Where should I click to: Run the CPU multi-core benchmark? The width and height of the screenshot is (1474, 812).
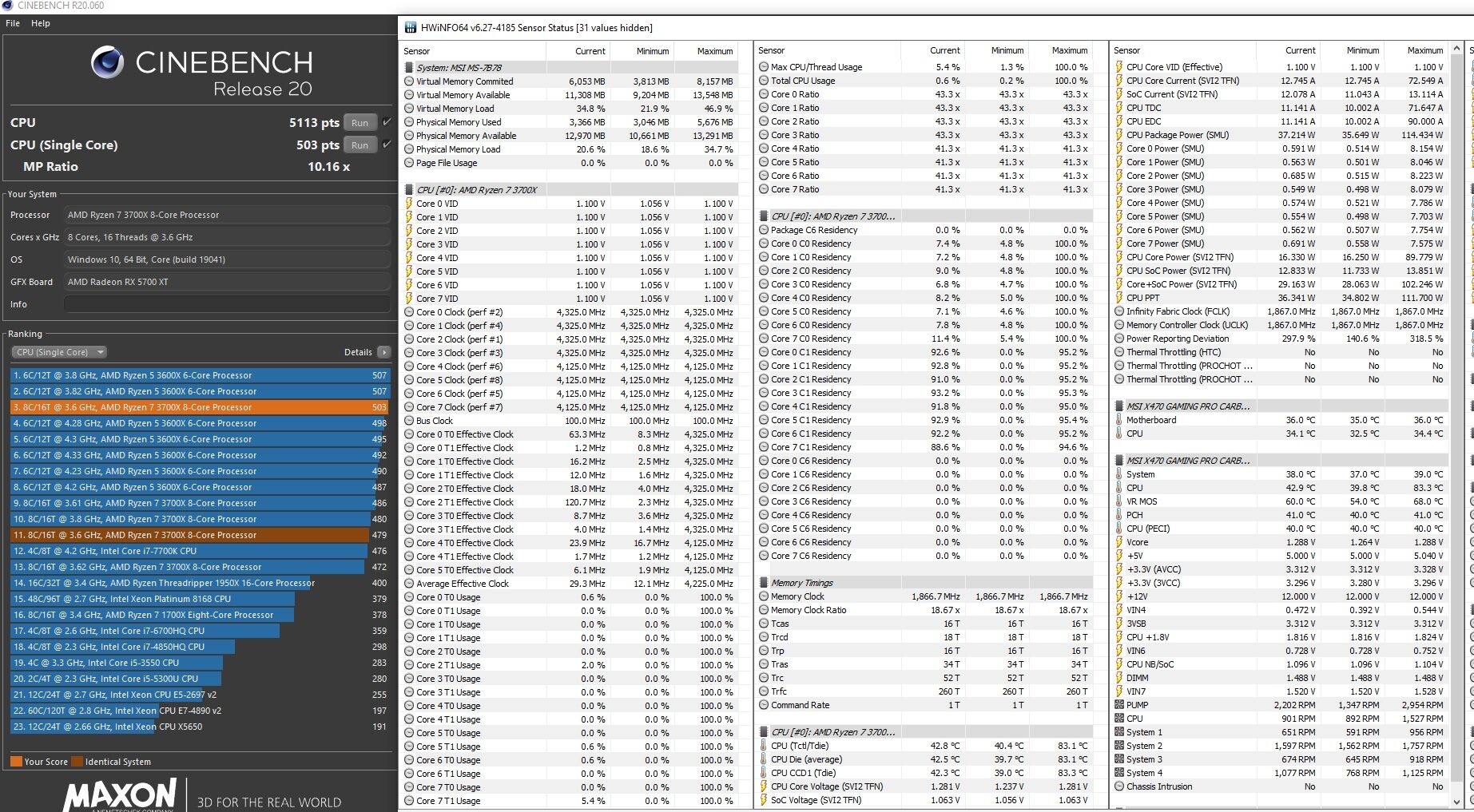[x=360, y=123]
